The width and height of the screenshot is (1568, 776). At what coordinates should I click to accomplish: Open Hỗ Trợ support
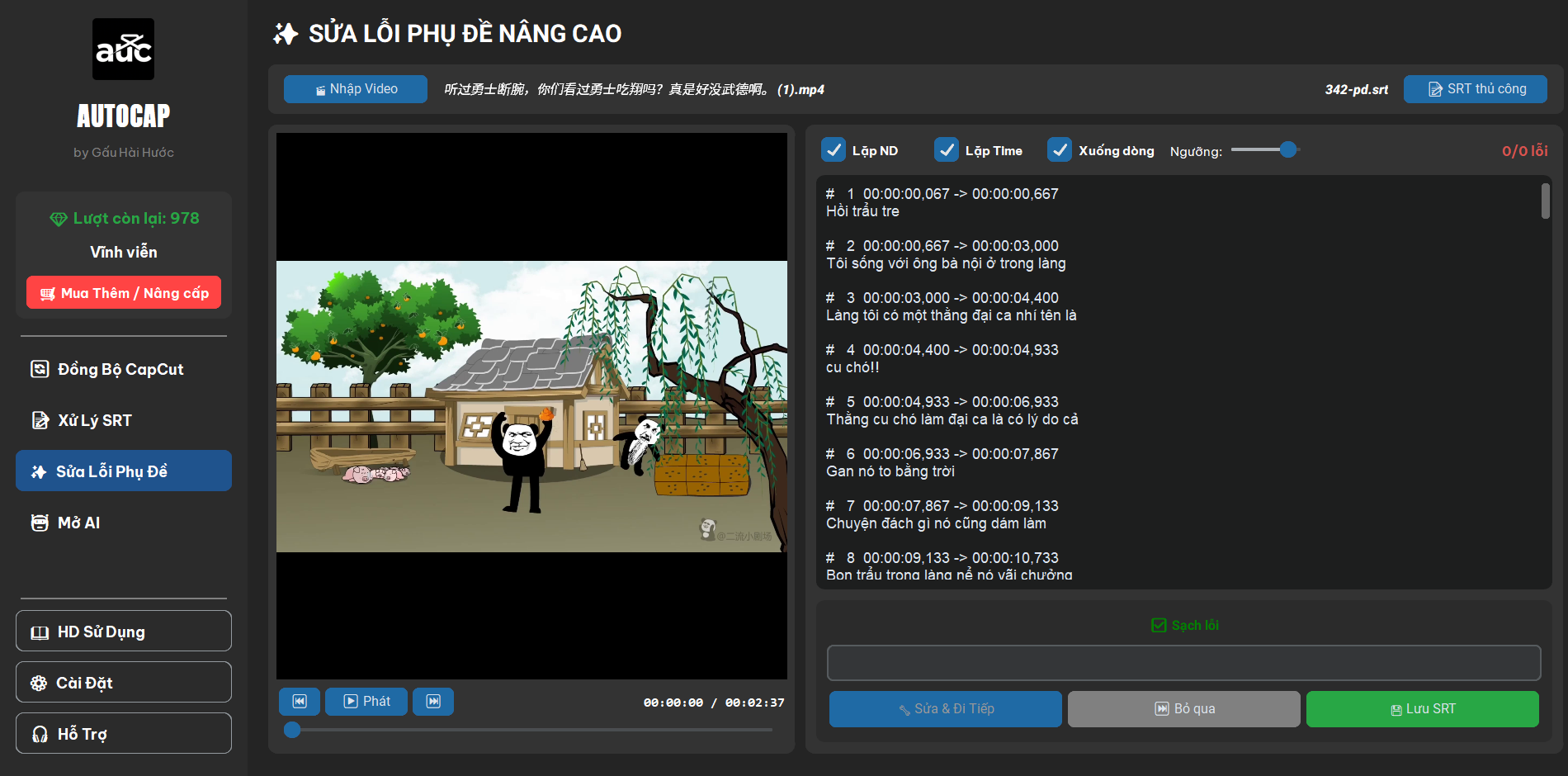[124, 734]
